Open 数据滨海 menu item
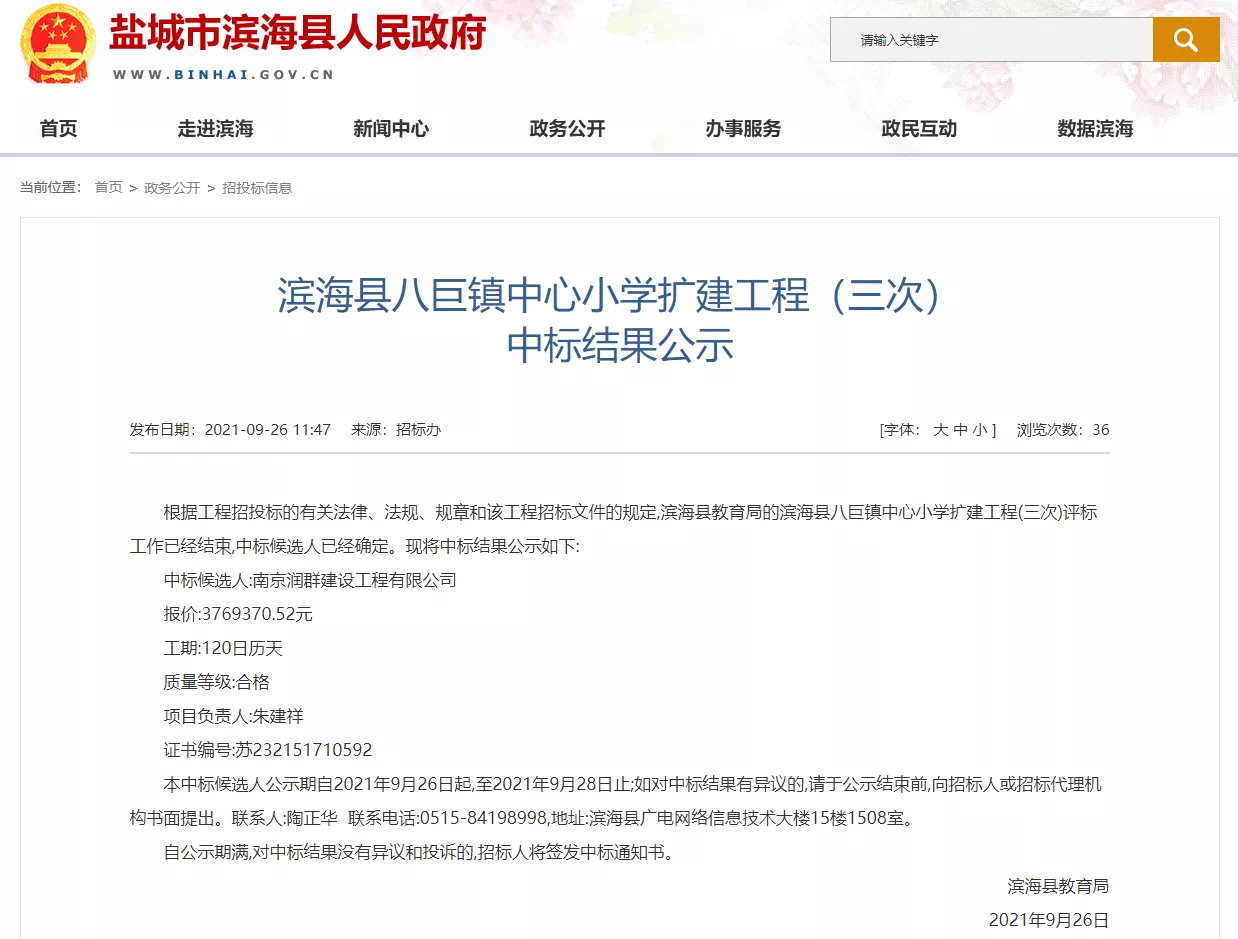The width and height of the screenshot is (1238, 939). point(1095,129)
